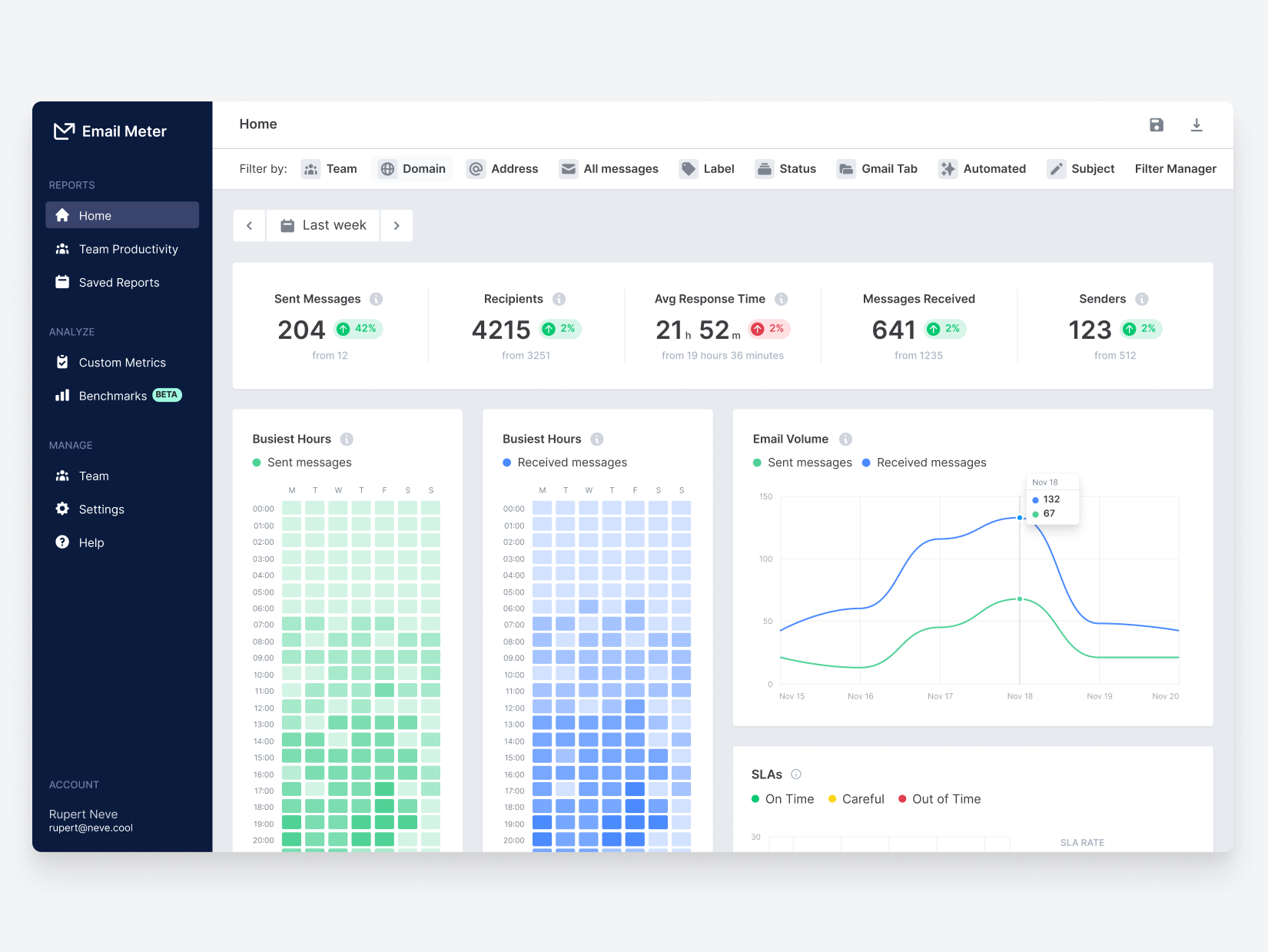
Task: Click the Benchmarks BETA badge
Action: 167,395
